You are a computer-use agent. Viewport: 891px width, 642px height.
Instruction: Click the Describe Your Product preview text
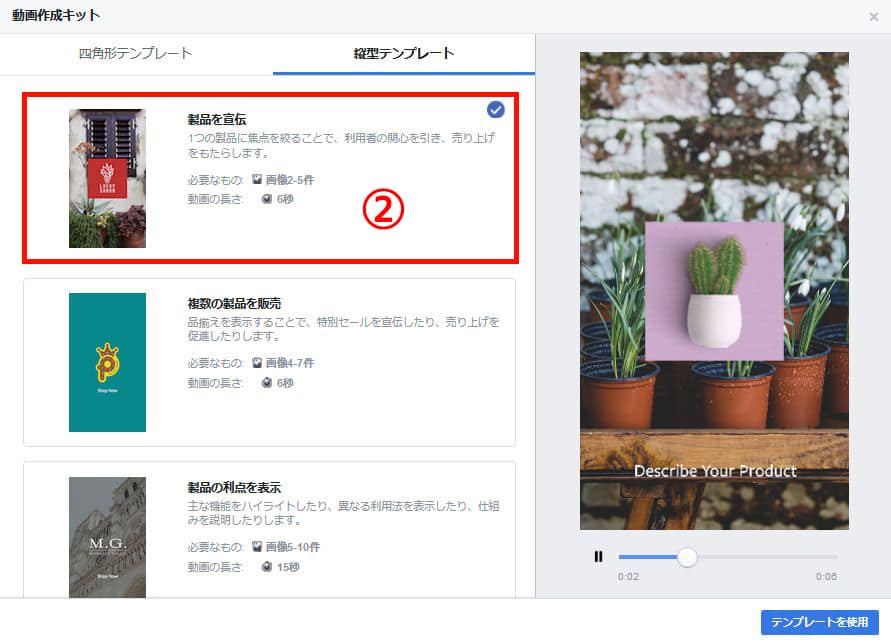click(x=714, y=471)
